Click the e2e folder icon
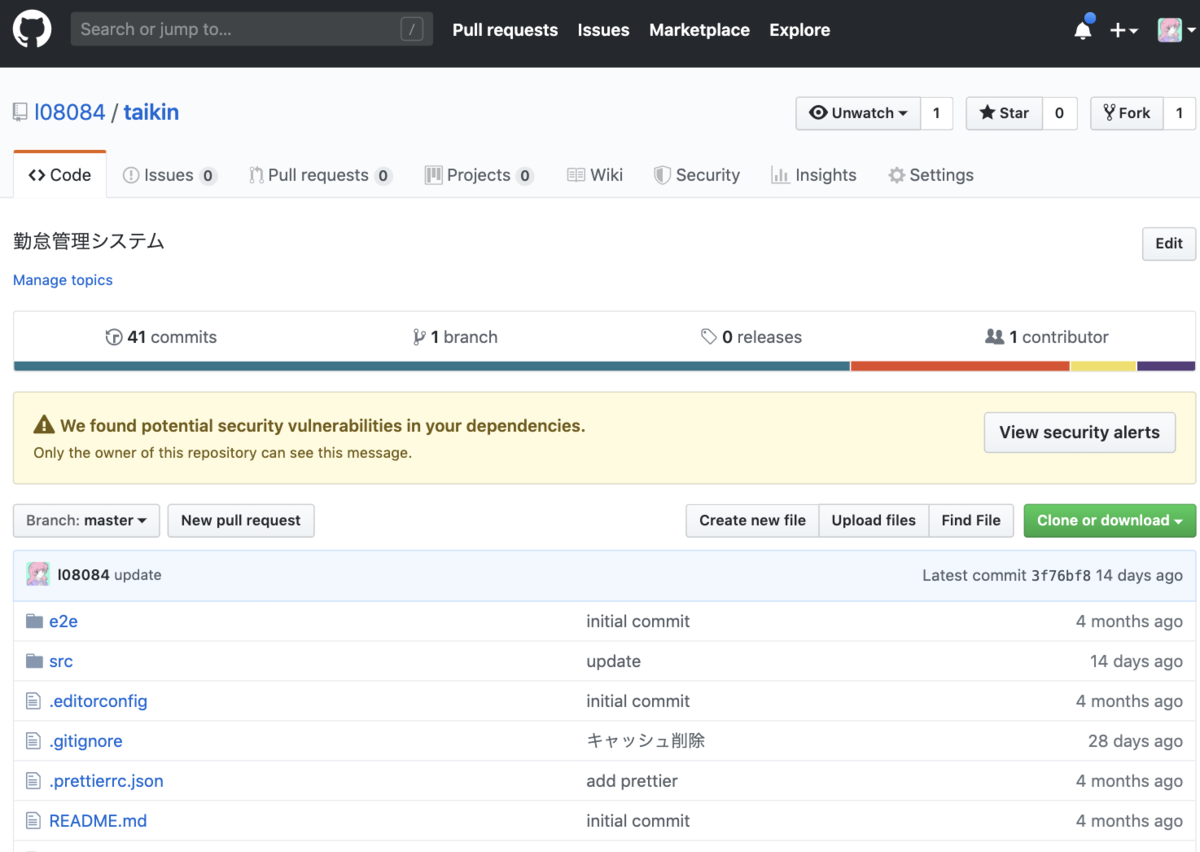Screen dimensions: 1200x852 tap(35, 621)
